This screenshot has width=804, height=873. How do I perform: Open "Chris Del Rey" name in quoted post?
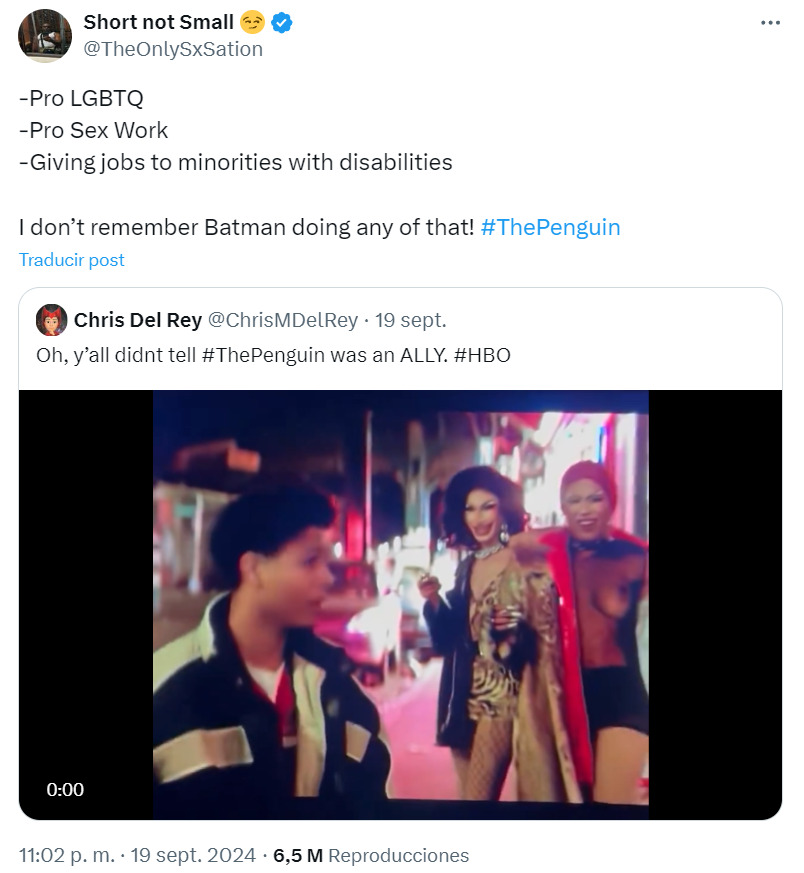coord(138,320)
